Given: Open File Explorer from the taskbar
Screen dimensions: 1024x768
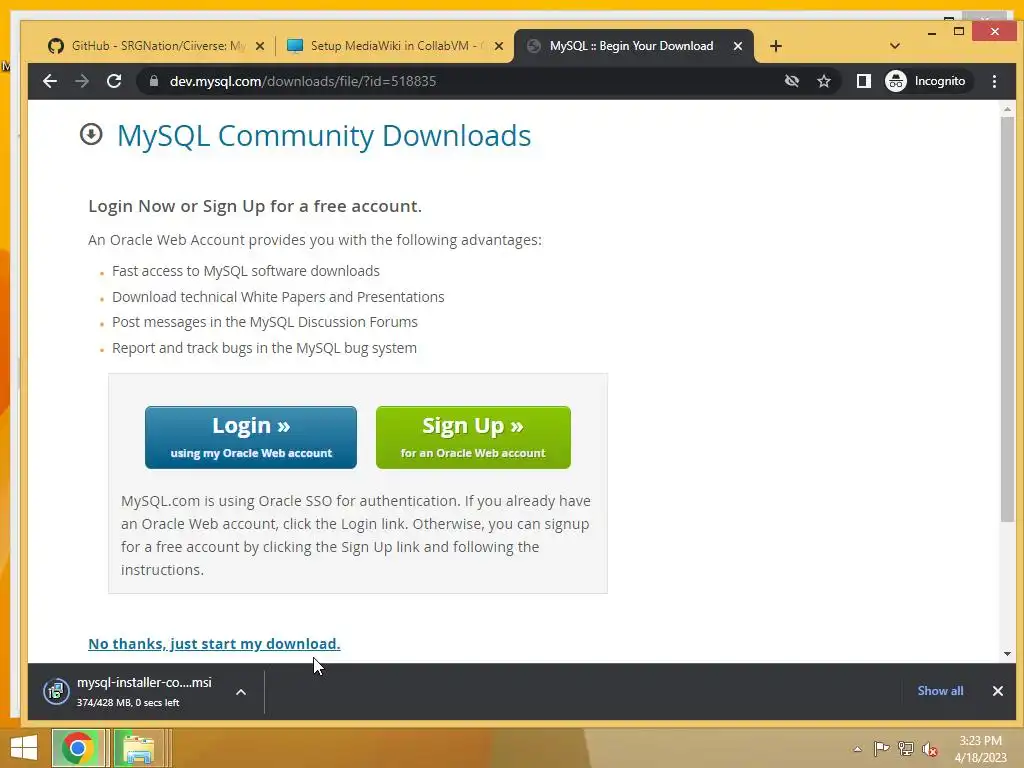Looking at the screenshot, I should point(138,748).
